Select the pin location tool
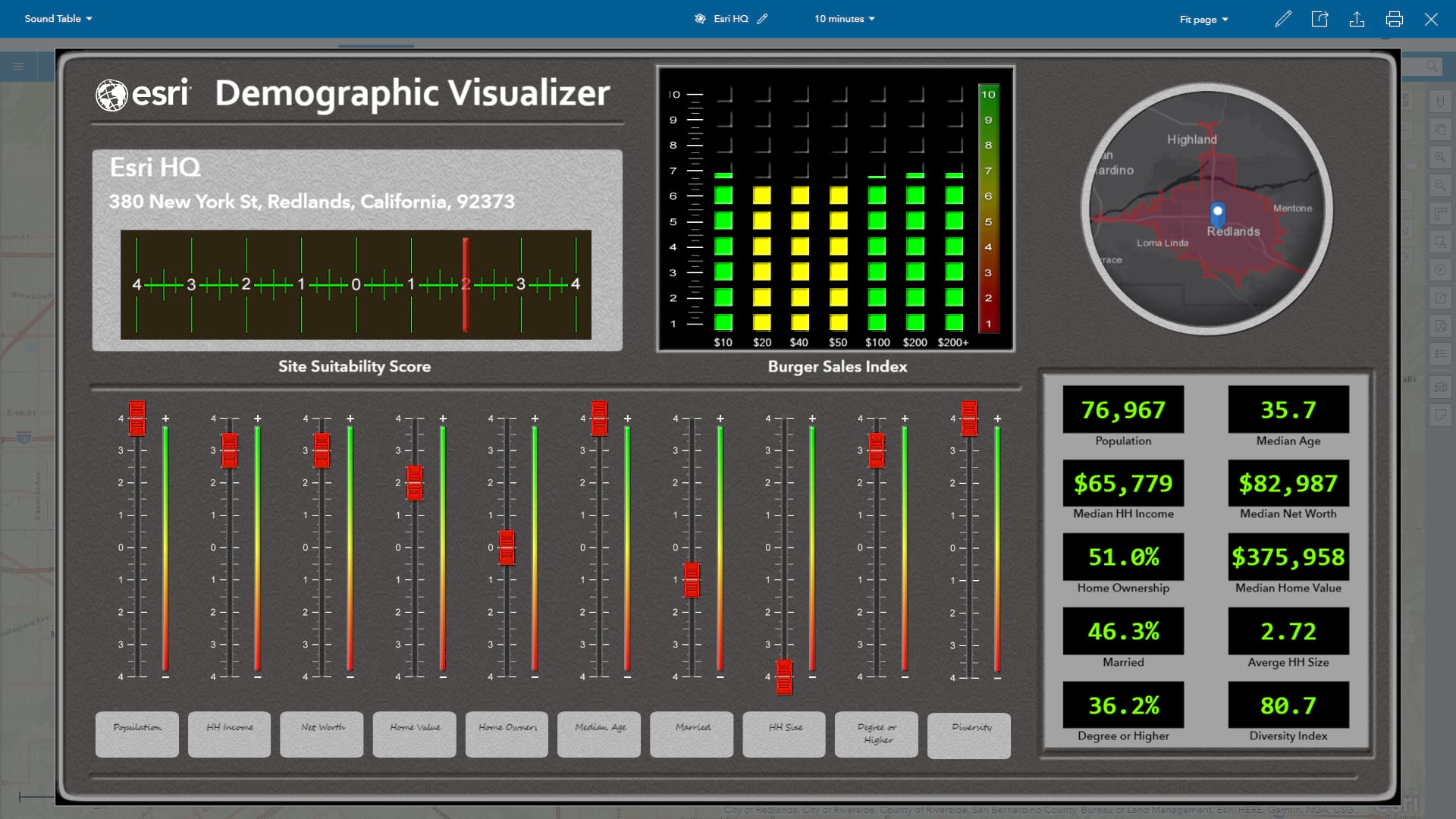Image resolution: width=1456 pixels, height=819 pixels. 1439,99
